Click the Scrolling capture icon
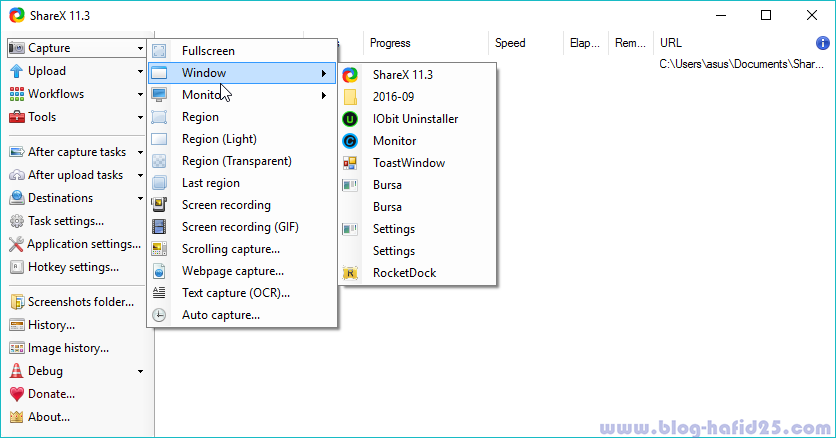This screenshot has width=836, height=438. [x=159, y=249]
